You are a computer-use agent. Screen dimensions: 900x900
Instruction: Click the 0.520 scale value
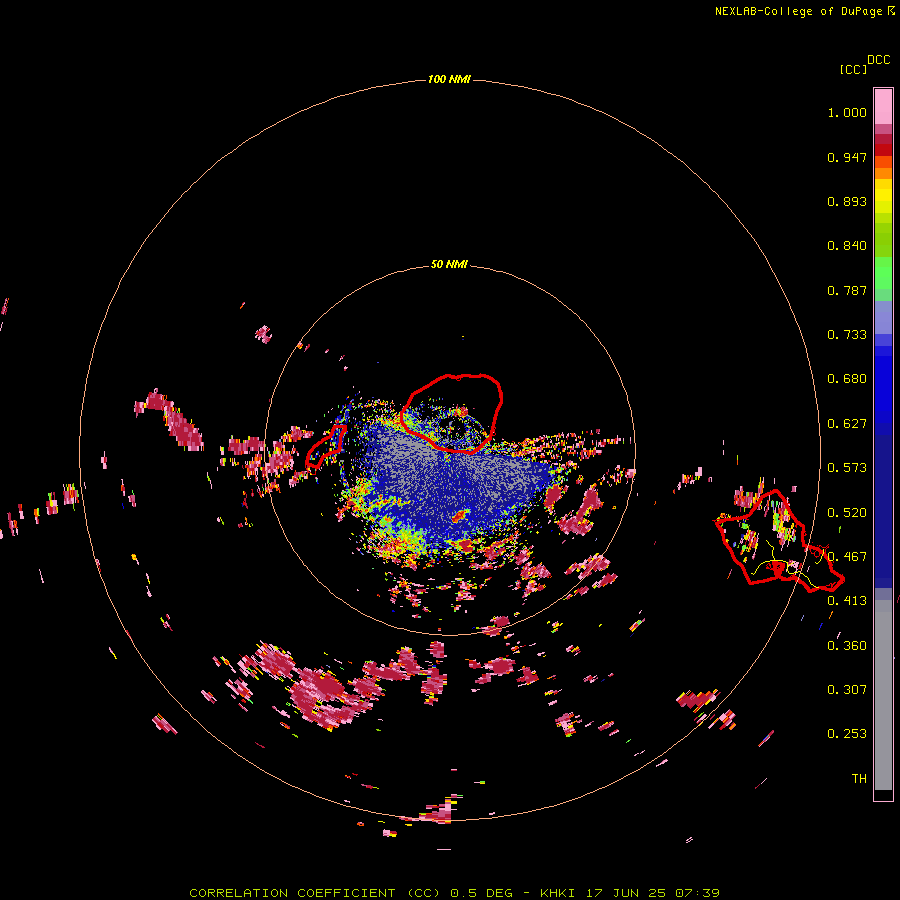pyautogui.click(x=847, y=513)
